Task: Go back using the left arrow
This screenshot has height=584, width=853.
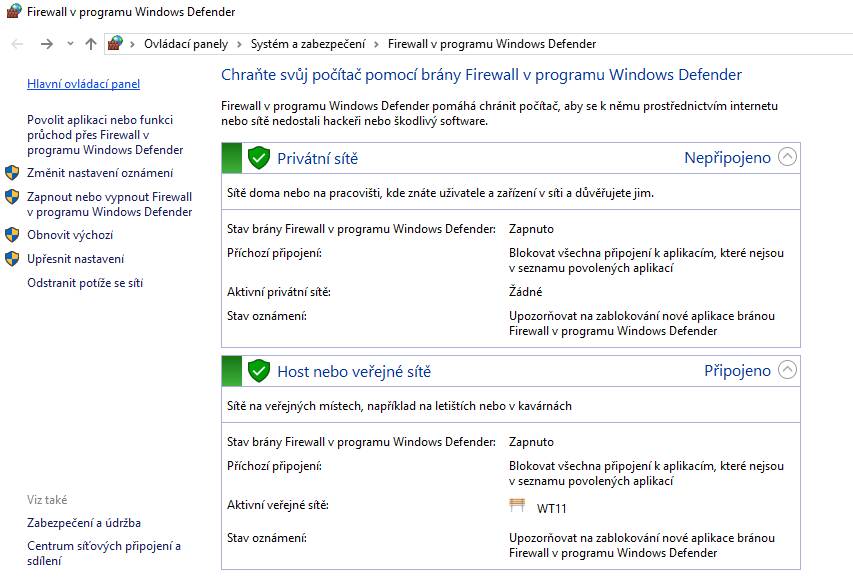Action: pyautogui.click(x=17, y=44)
